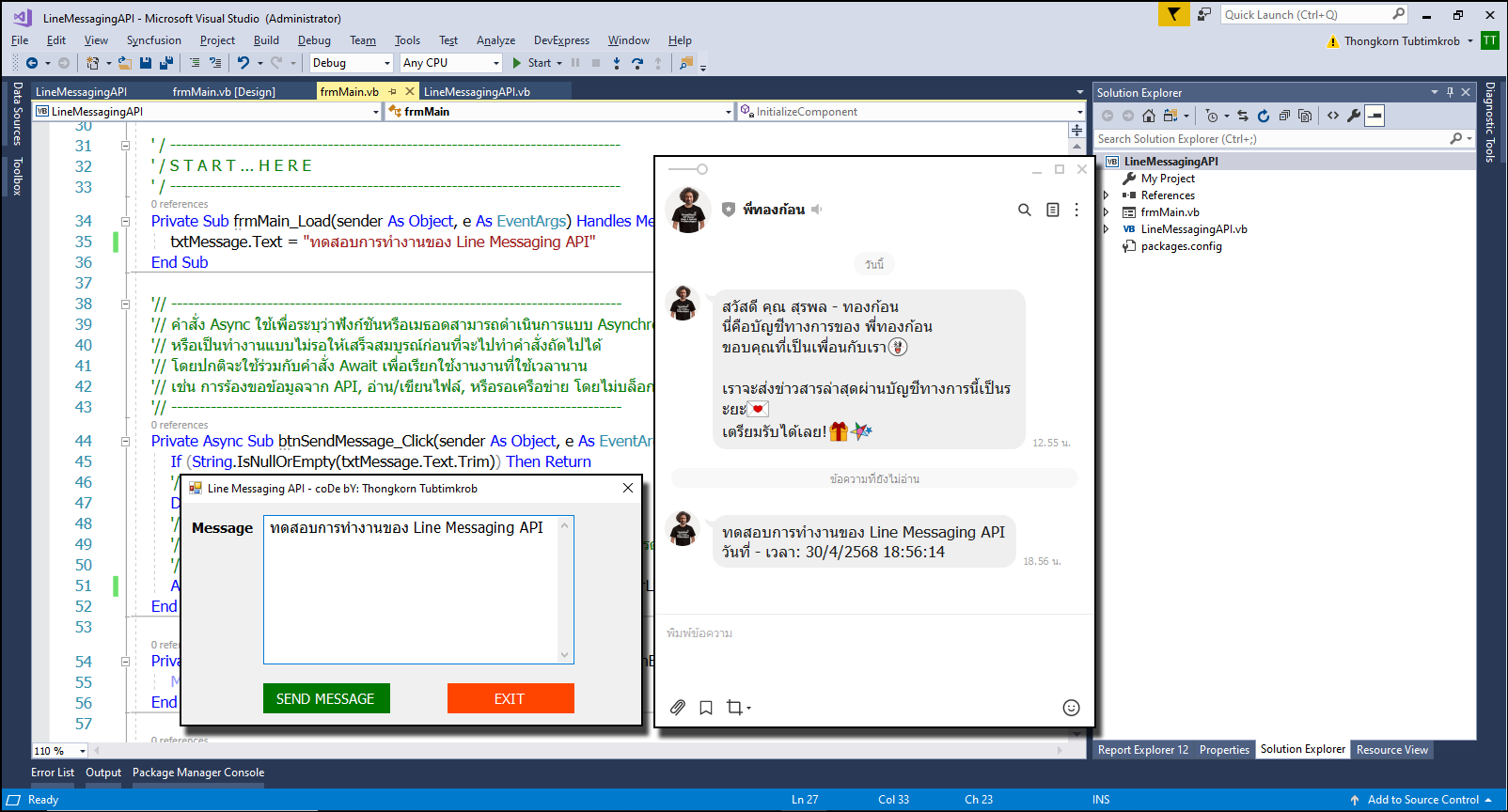Expand the References node in Solution Explorer
The image size is (1508, 812).
1106,195
